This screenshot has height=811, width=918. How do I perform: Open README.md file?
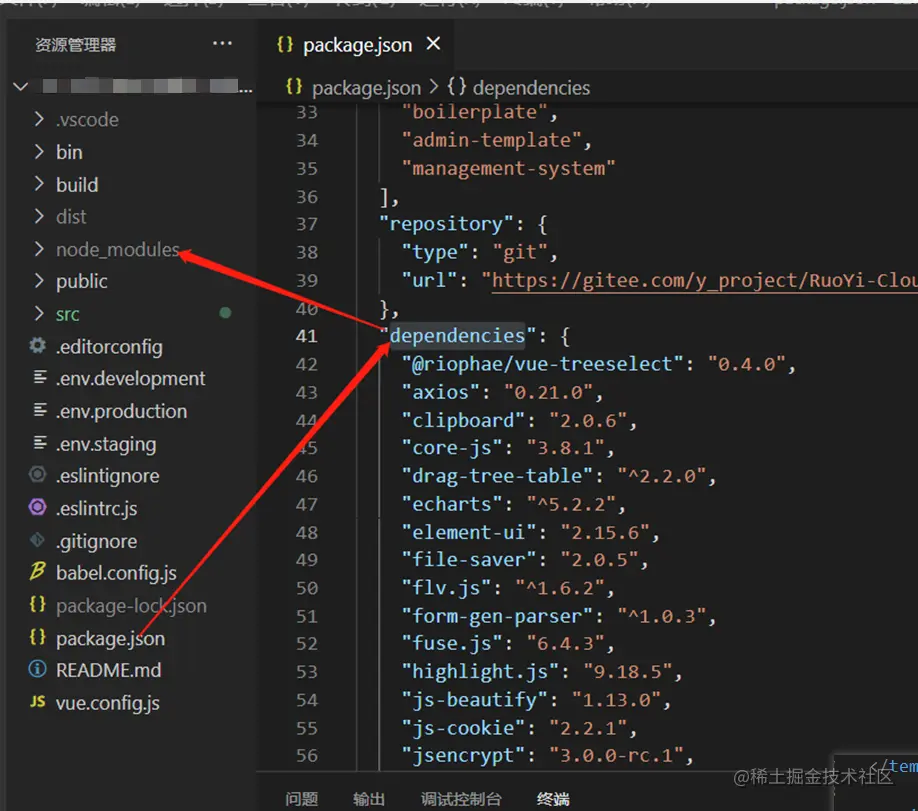point(108,670)
